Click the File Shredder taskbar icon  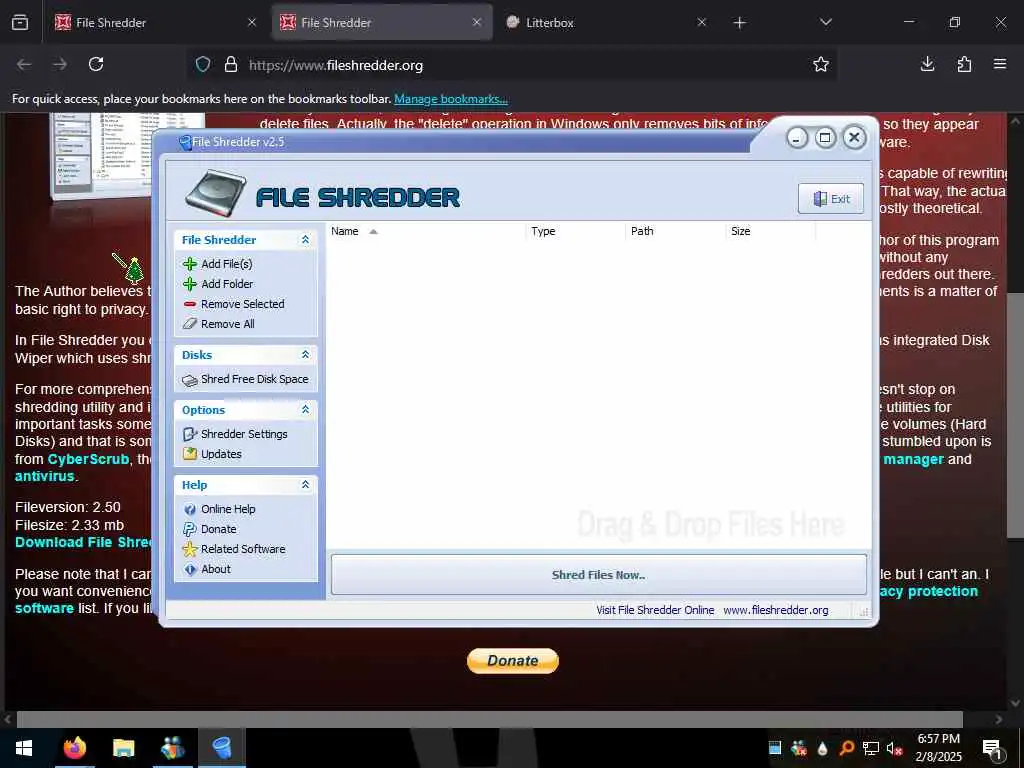(222, 748)
